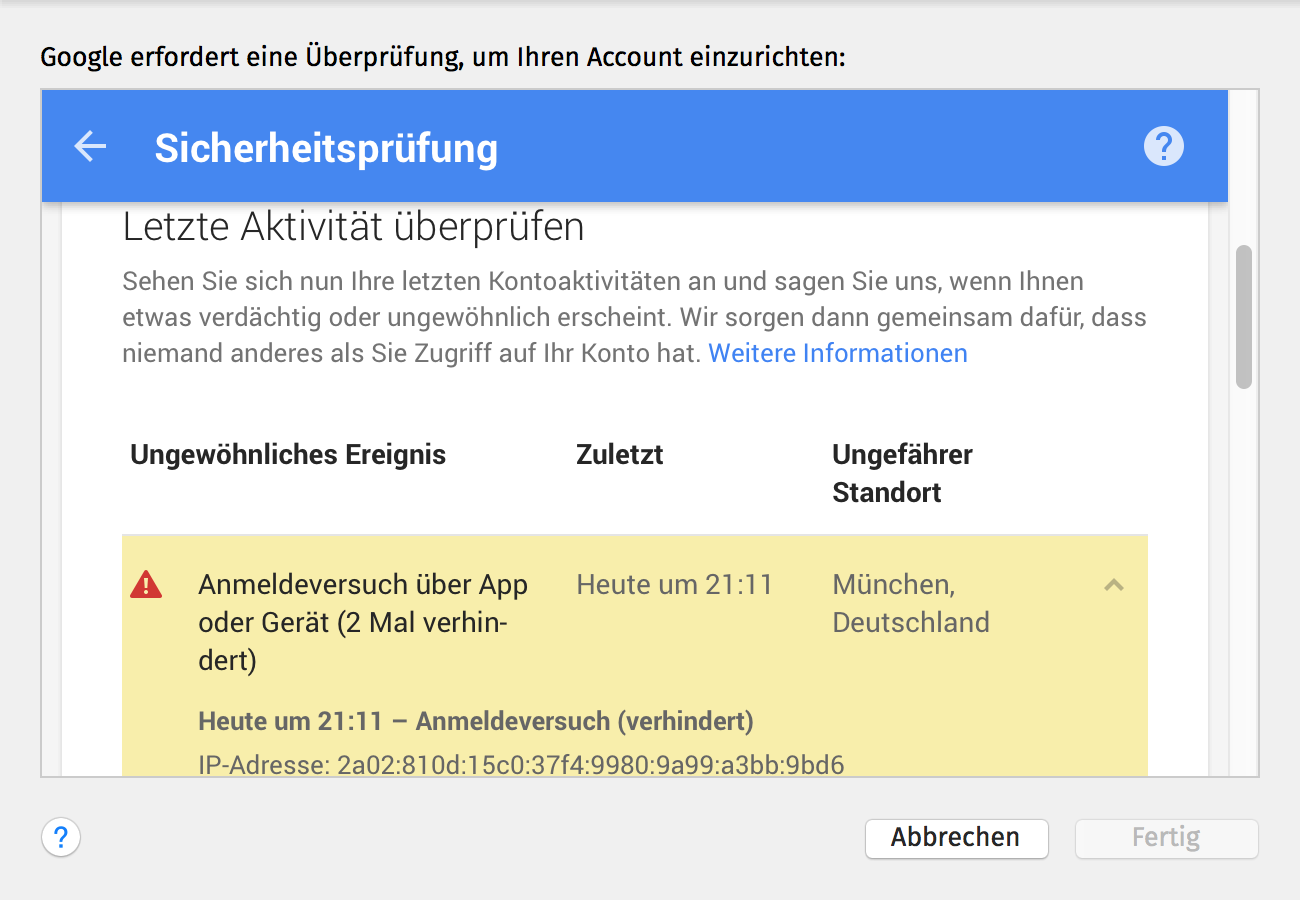Click the vertical scrollbar thumb of the web view

click(x=1244, y=316)
